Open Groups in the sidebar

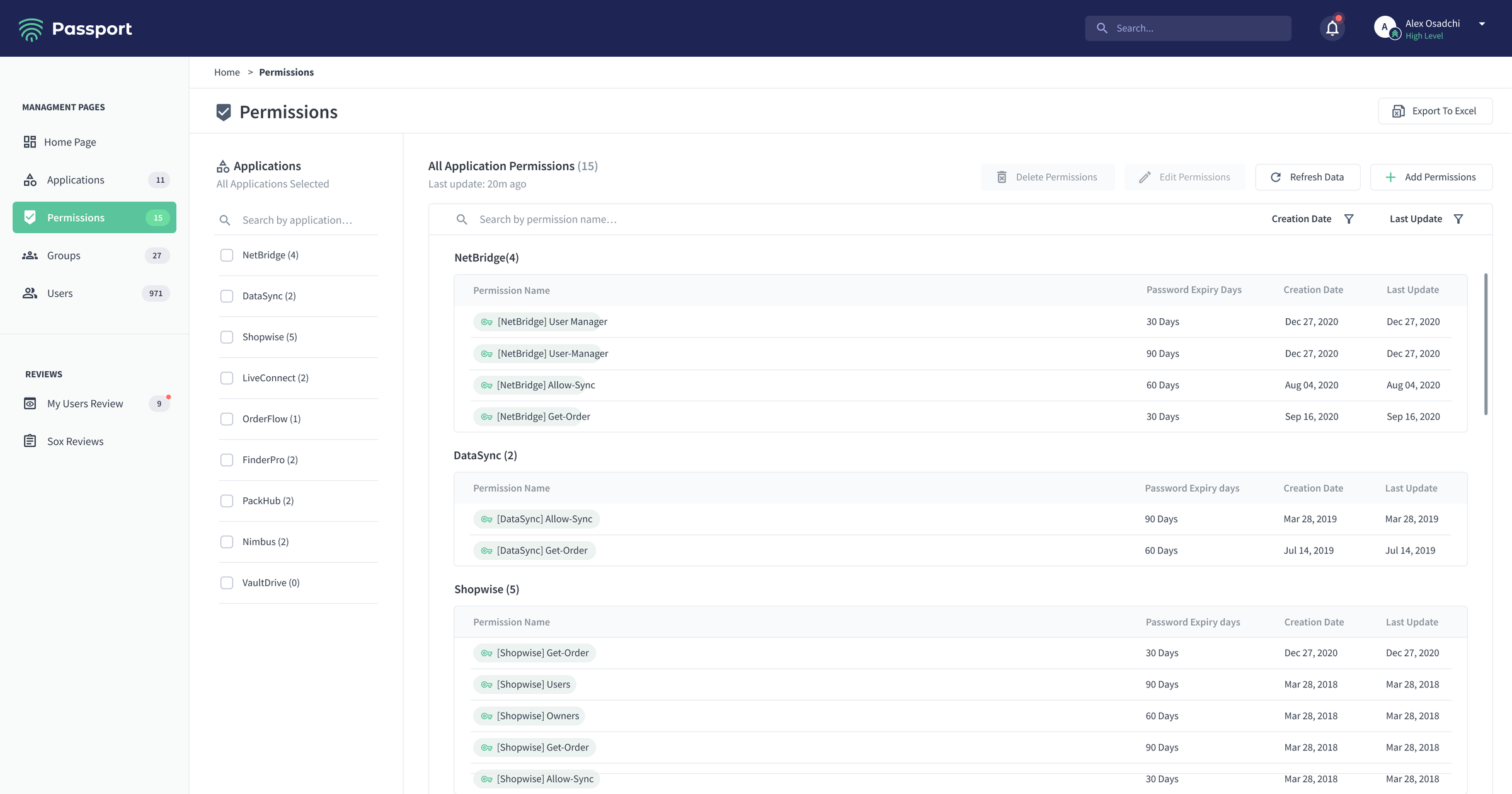[x=94, y=255]
